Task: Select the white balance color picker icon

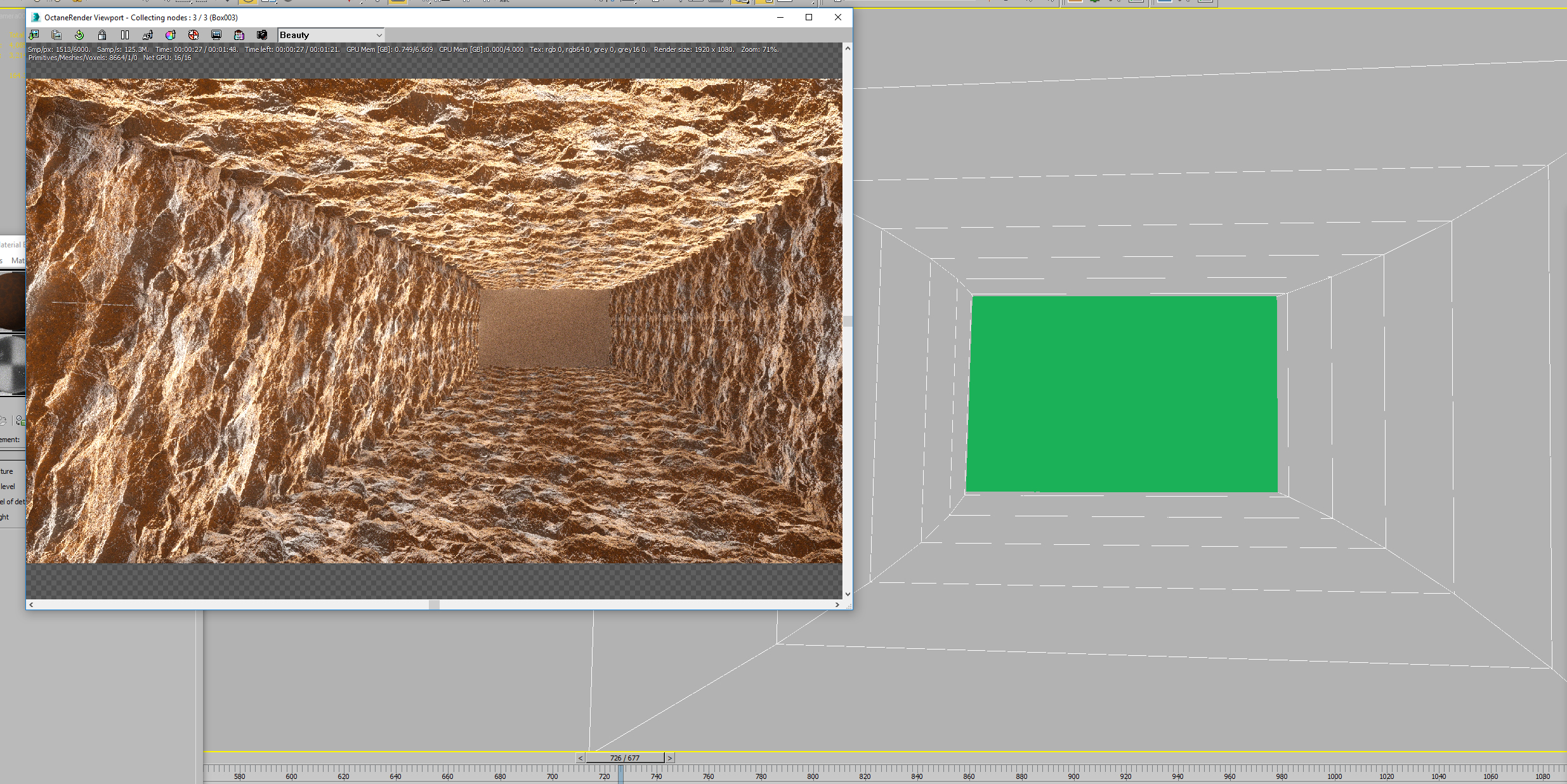Action: click(170, 35)
